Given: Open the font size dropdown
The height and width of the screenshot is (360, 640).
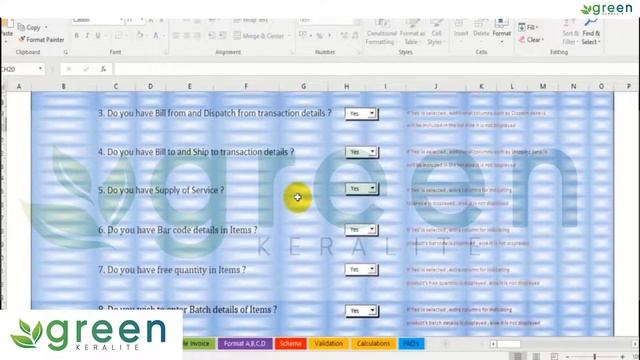Looking at the screenshot, I should pyautogui.click(x=142, y=20).
